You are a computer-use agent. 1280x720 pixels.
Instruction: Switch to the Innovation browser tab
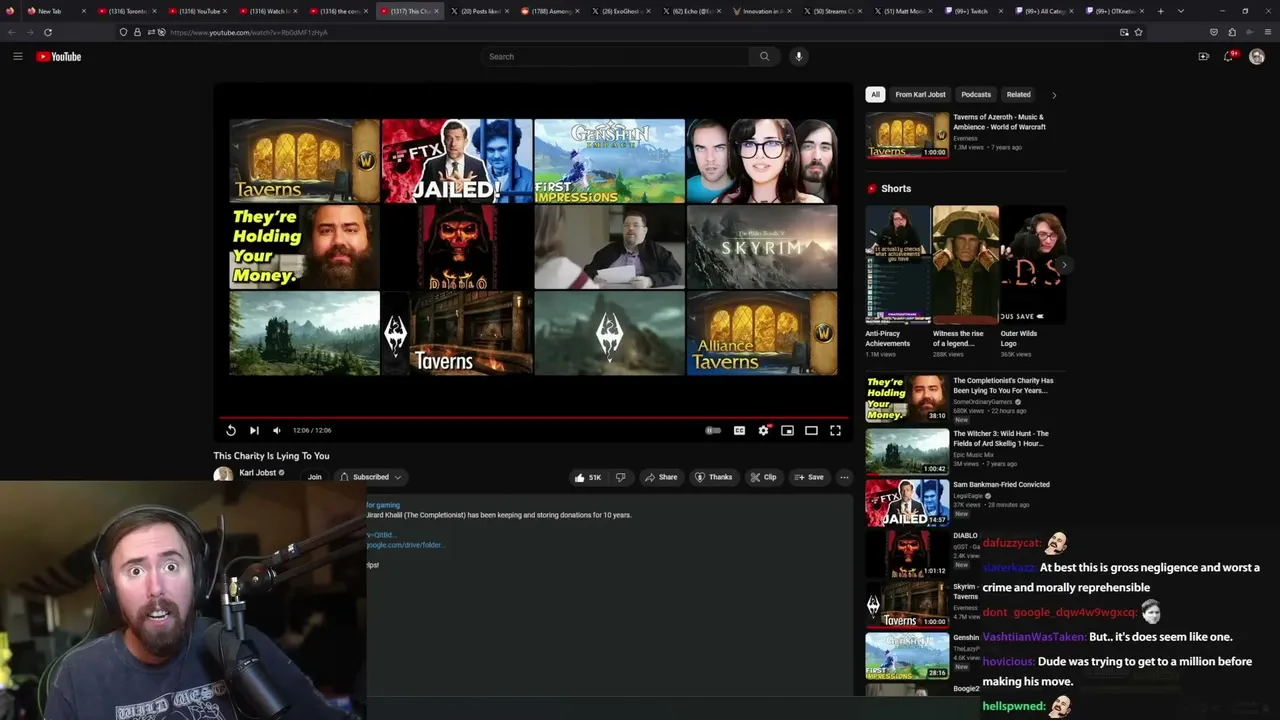(763, 11)
